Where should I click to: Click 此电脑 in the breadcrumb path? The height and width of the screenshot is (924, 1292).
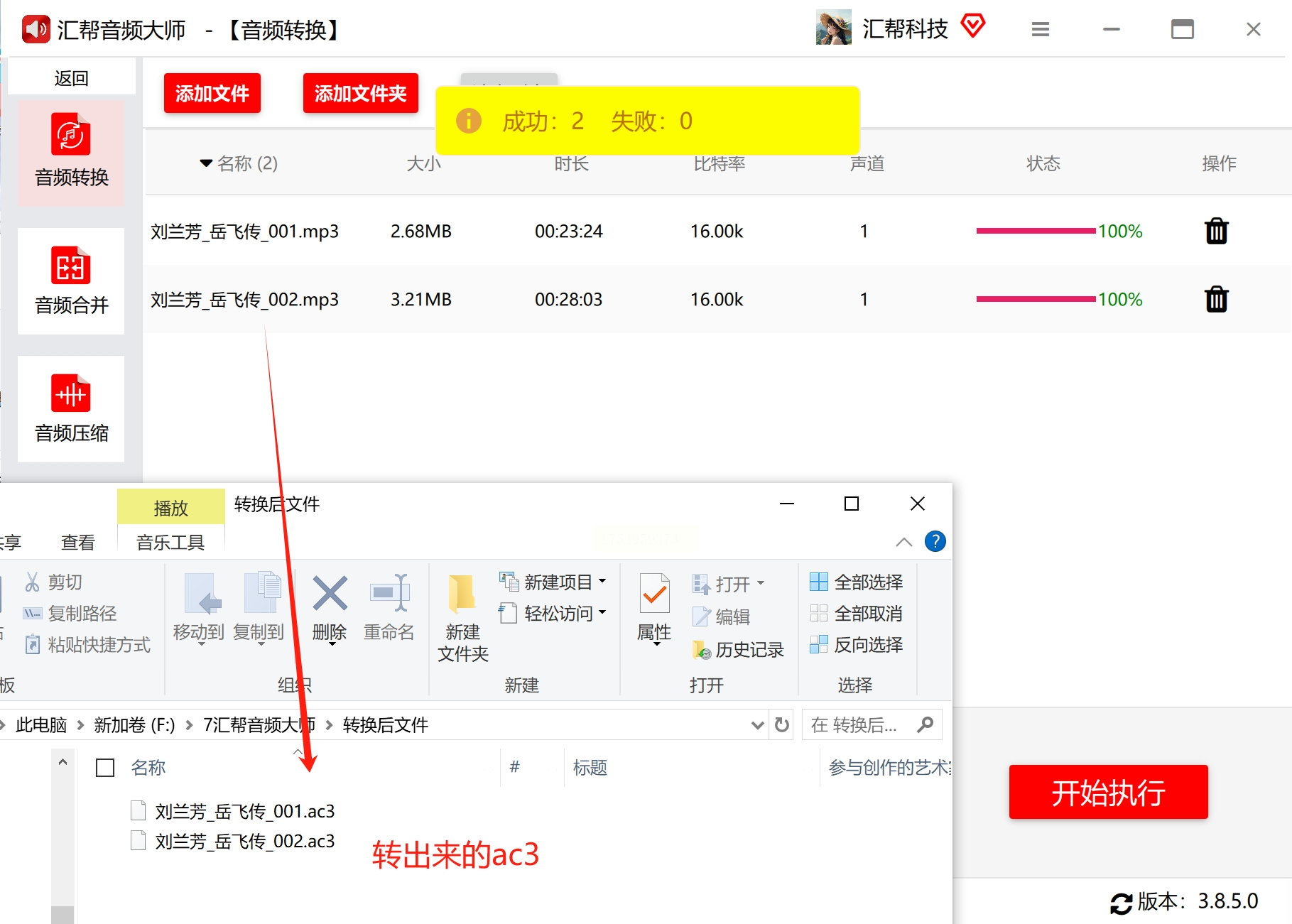pyautogui.click(x=41, y=724)
